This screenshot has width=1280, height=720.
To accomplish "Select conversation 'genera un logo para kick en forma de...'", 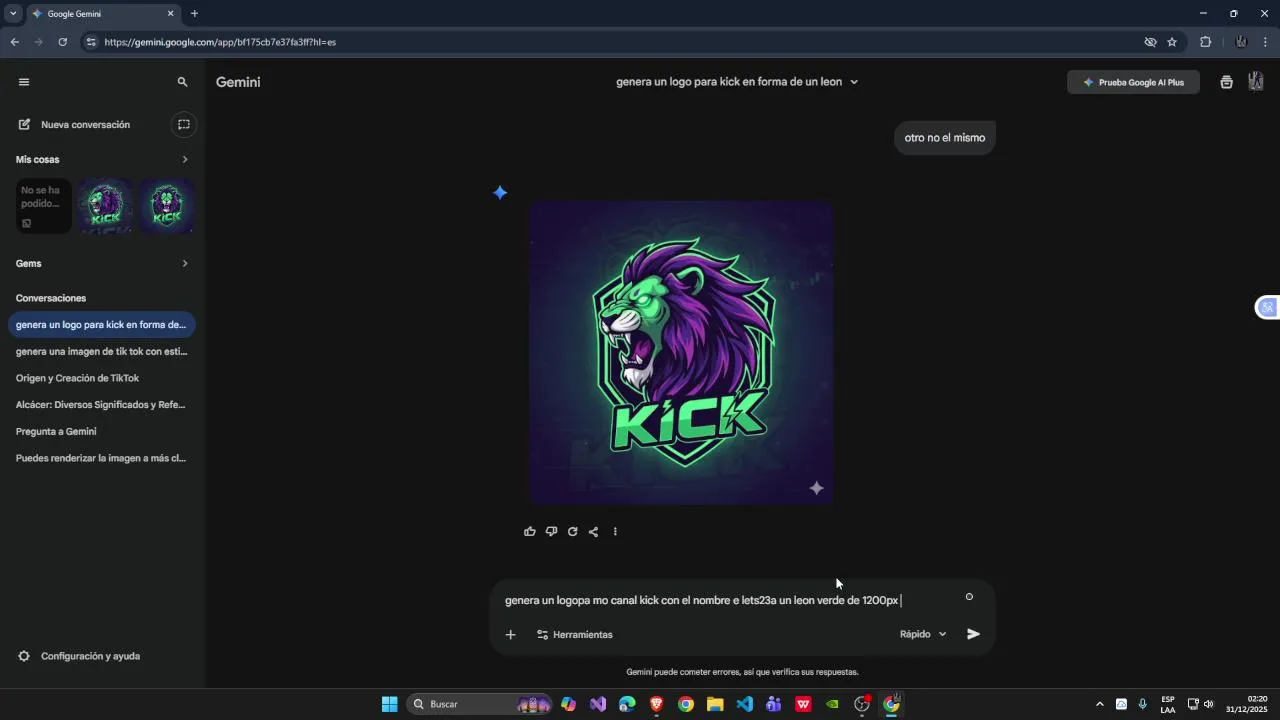I will tap(101, 325).
